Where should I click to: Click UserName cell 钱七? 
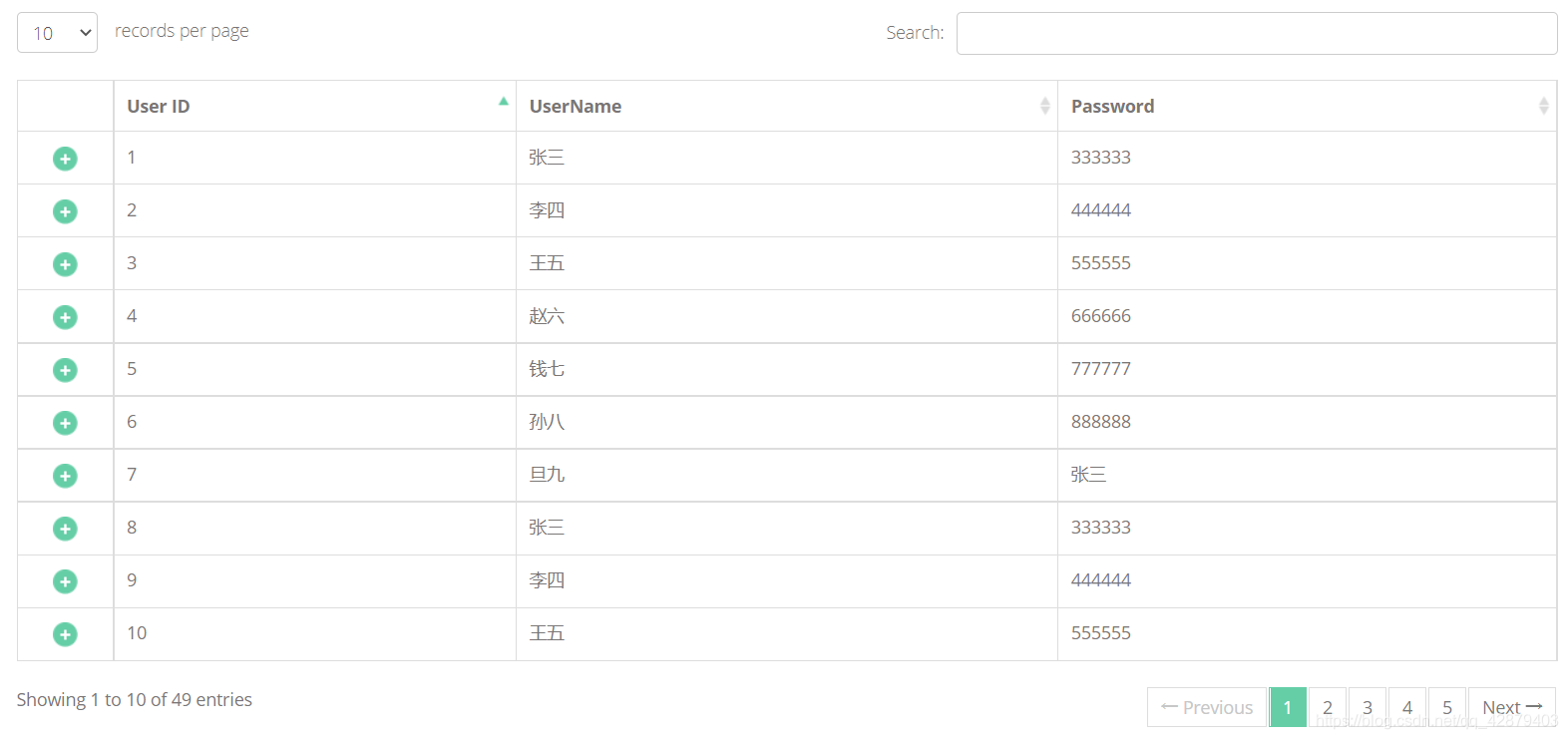tap(786, 369)
